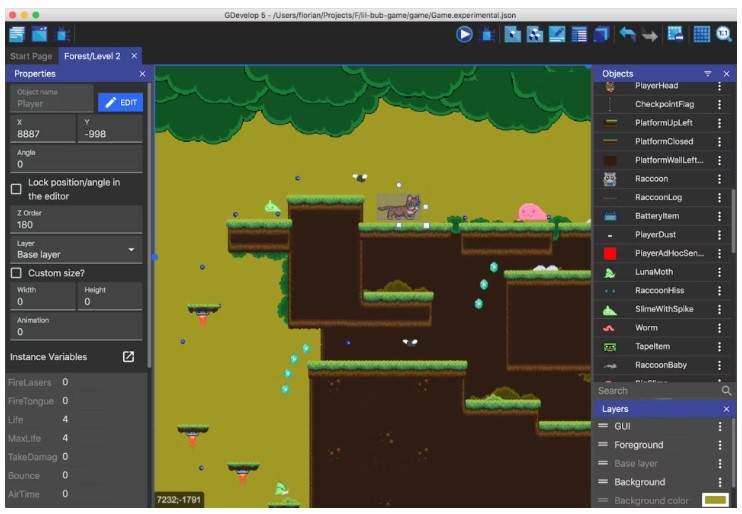Redo the last undone change
The width and height of the screenshot is (742, 514).
pos(650,35)
